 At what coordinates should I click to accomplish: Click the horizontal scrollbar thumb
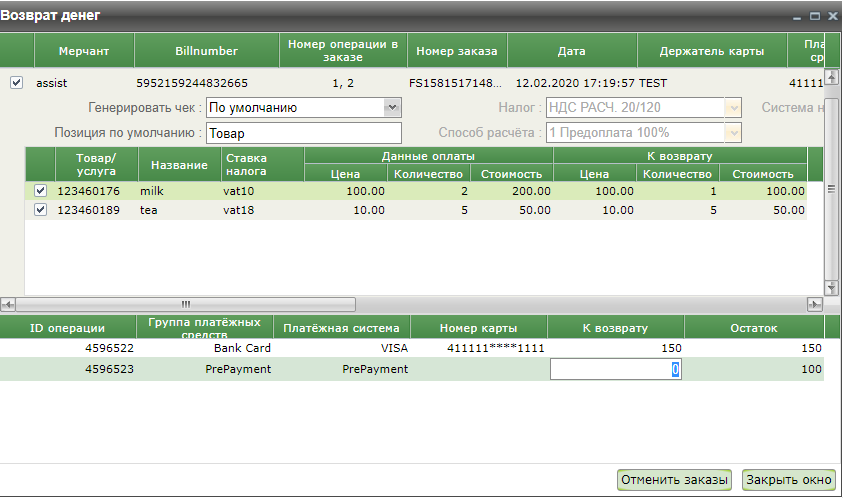point(185,304)
